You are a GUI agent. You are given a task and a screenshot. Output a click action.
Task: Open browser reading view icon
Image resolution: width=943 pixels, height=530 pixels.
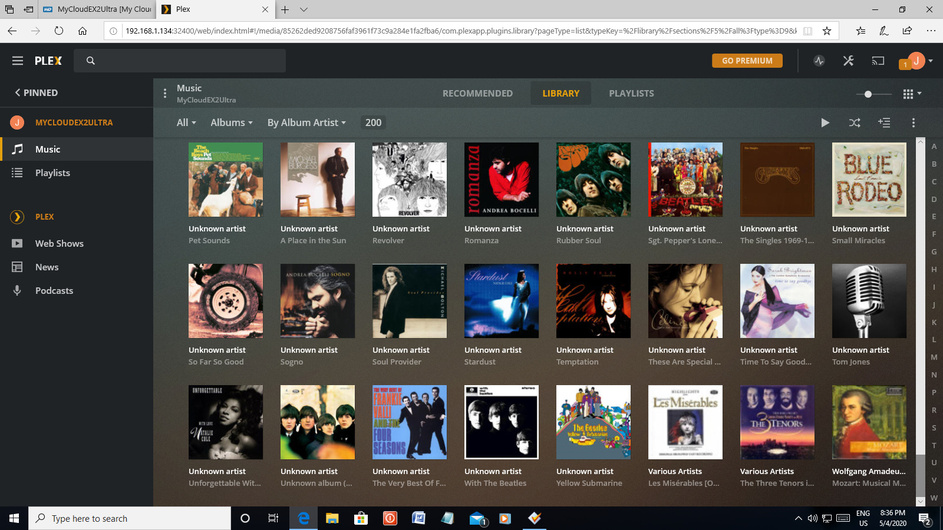click(x=808, y=31)
